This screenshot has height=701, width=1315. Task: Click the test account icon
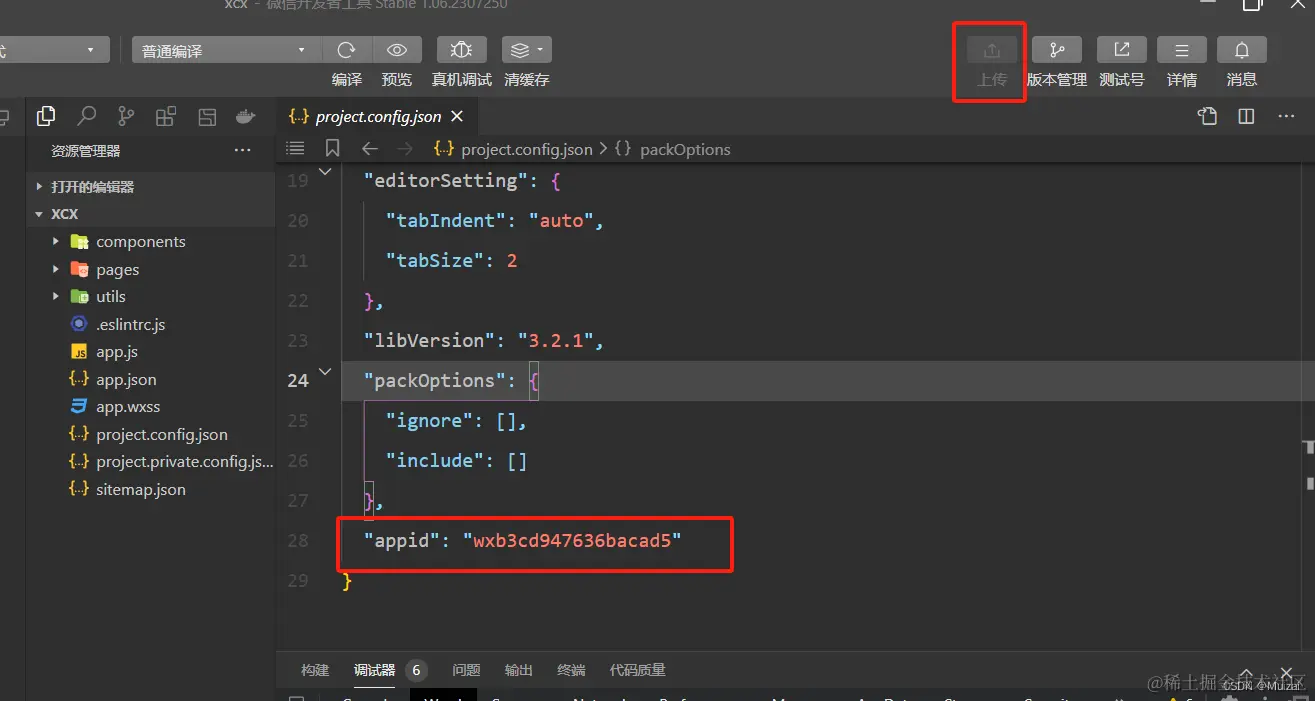[x=1122, y=50]
